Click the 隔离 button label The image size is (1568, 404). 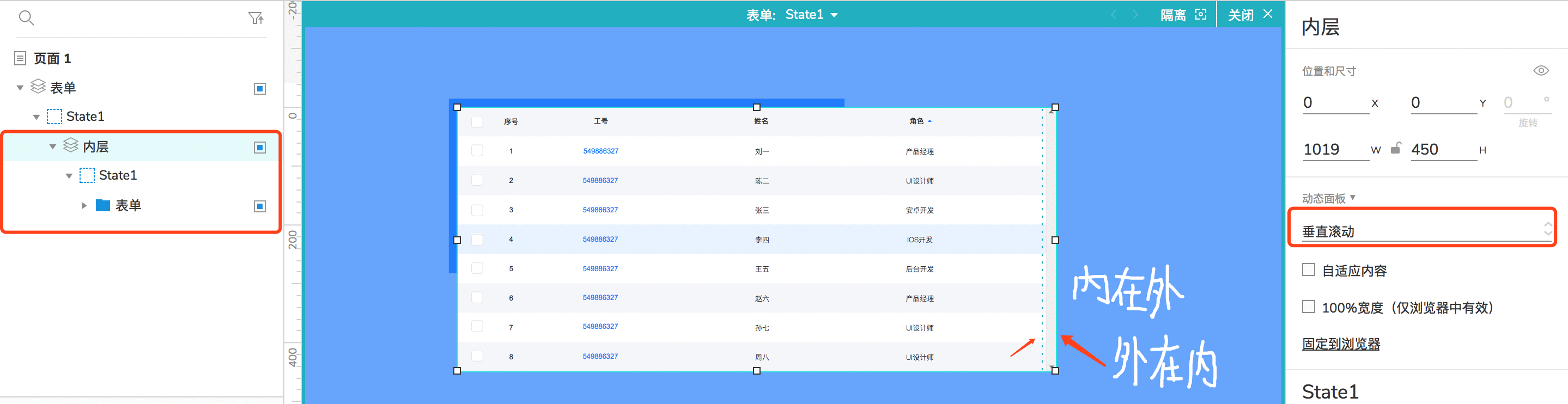pos(1173,15)
